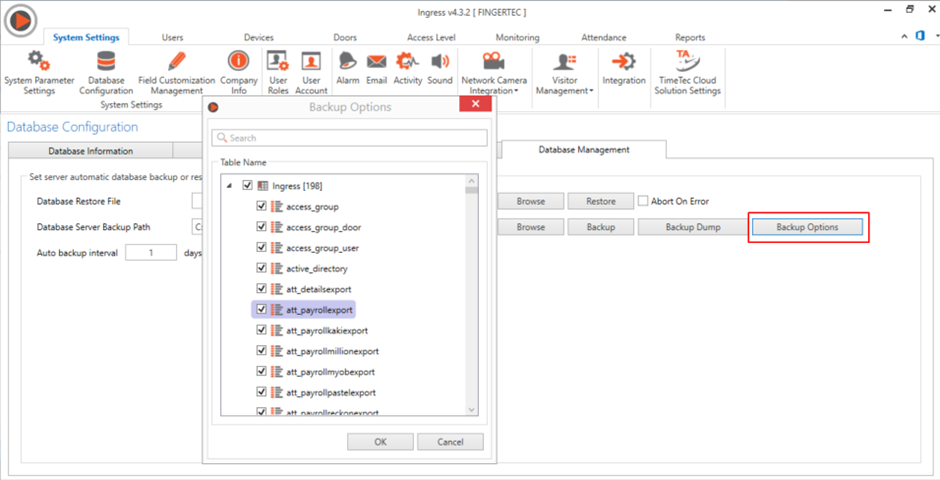Image resolution: width=940 pixels, height=480 pixels.
Task: Open the Database Management tab
Action: pyautogui.click(x=584, y=149)
